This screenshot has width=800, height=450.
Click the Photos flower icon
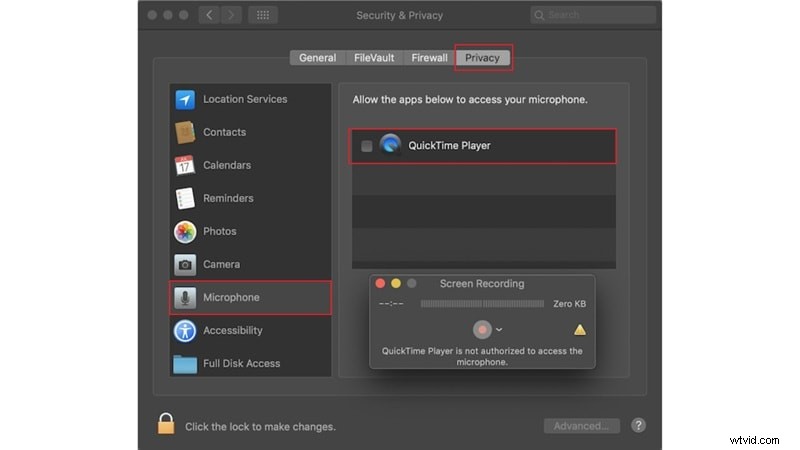pos(185,231)
